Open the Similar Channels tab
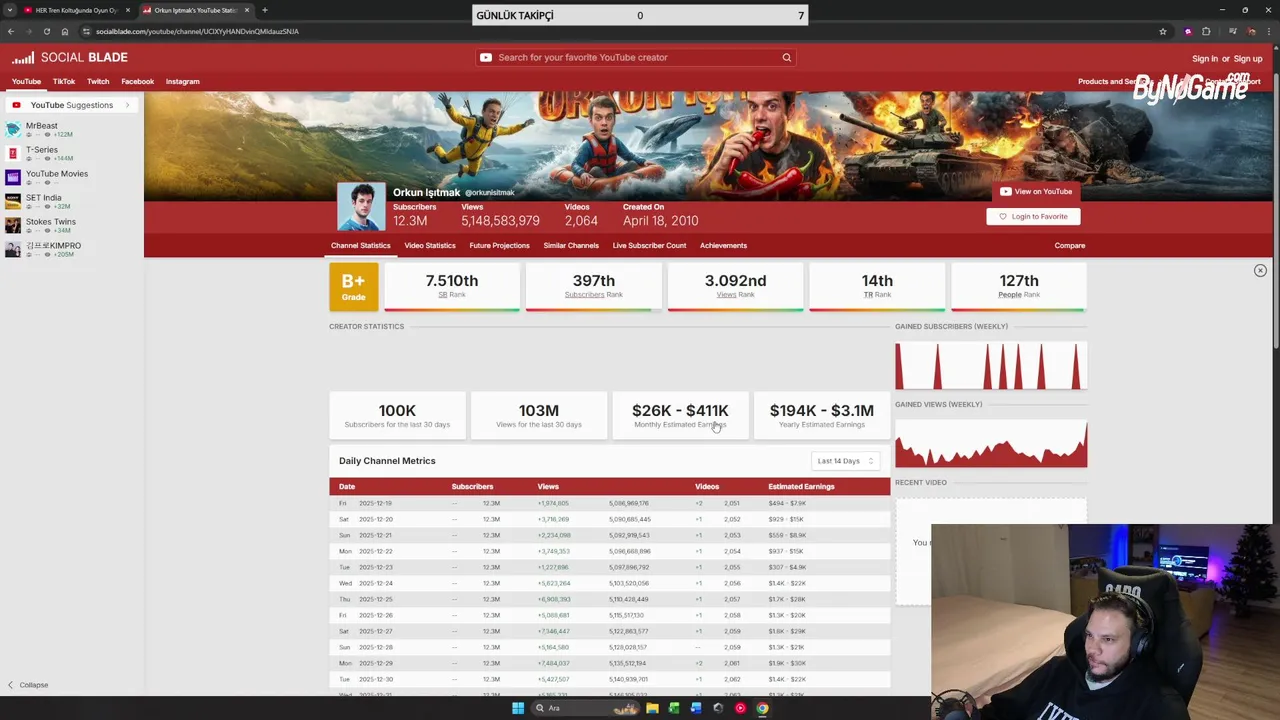 click(571, 245)
